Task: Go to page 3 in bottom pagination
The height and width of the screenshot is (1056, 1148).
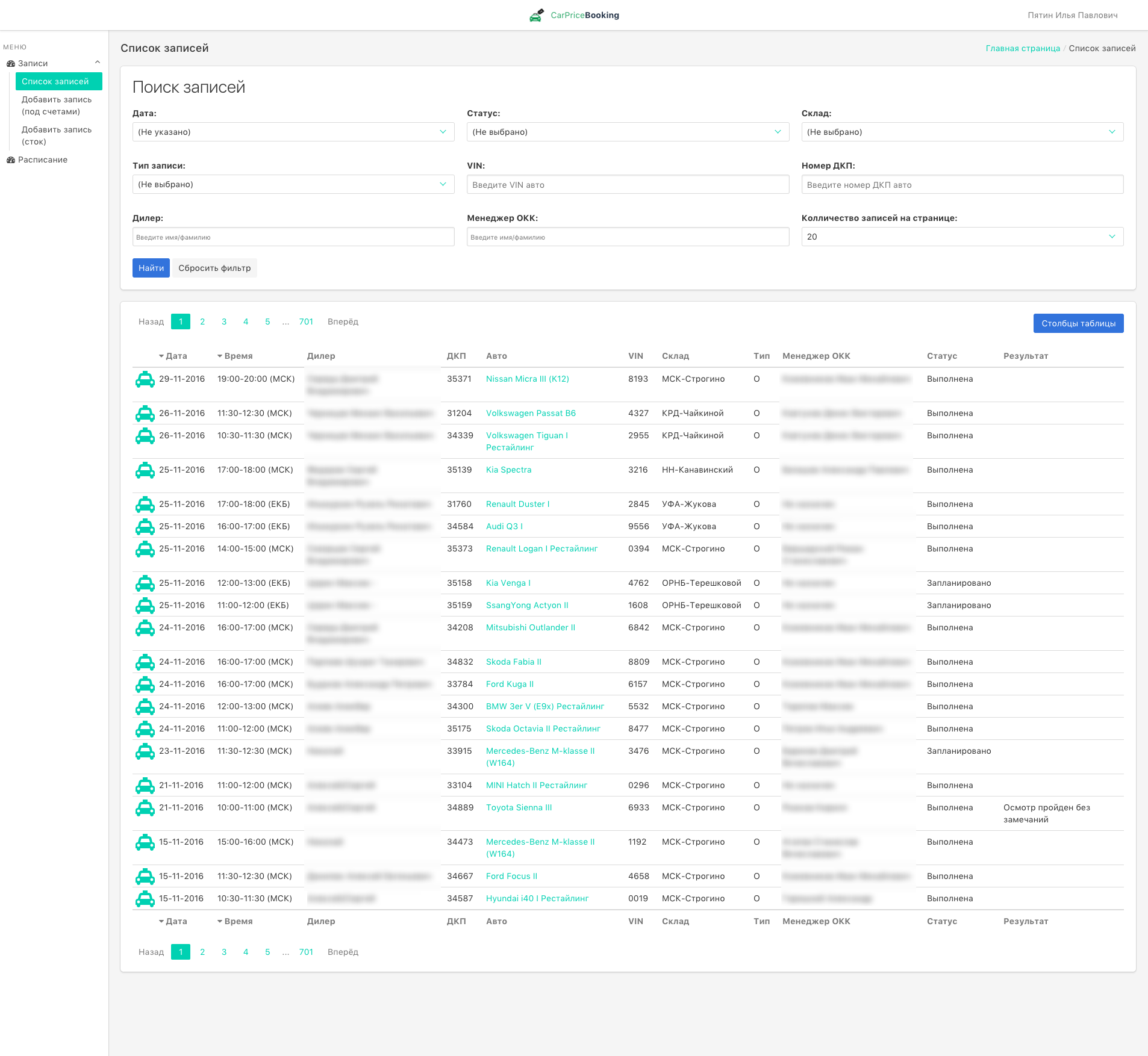Action: [224, 952]
